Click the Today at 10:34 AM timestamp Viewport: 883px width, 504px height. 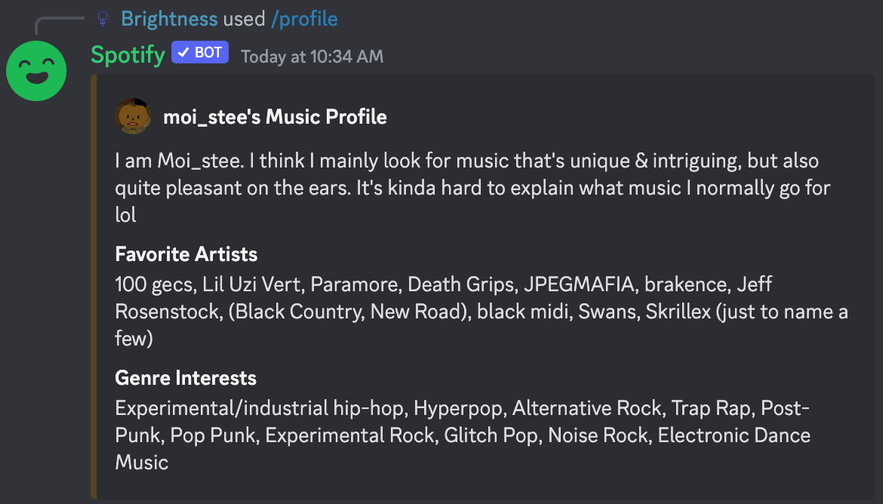tap(312, 56)
